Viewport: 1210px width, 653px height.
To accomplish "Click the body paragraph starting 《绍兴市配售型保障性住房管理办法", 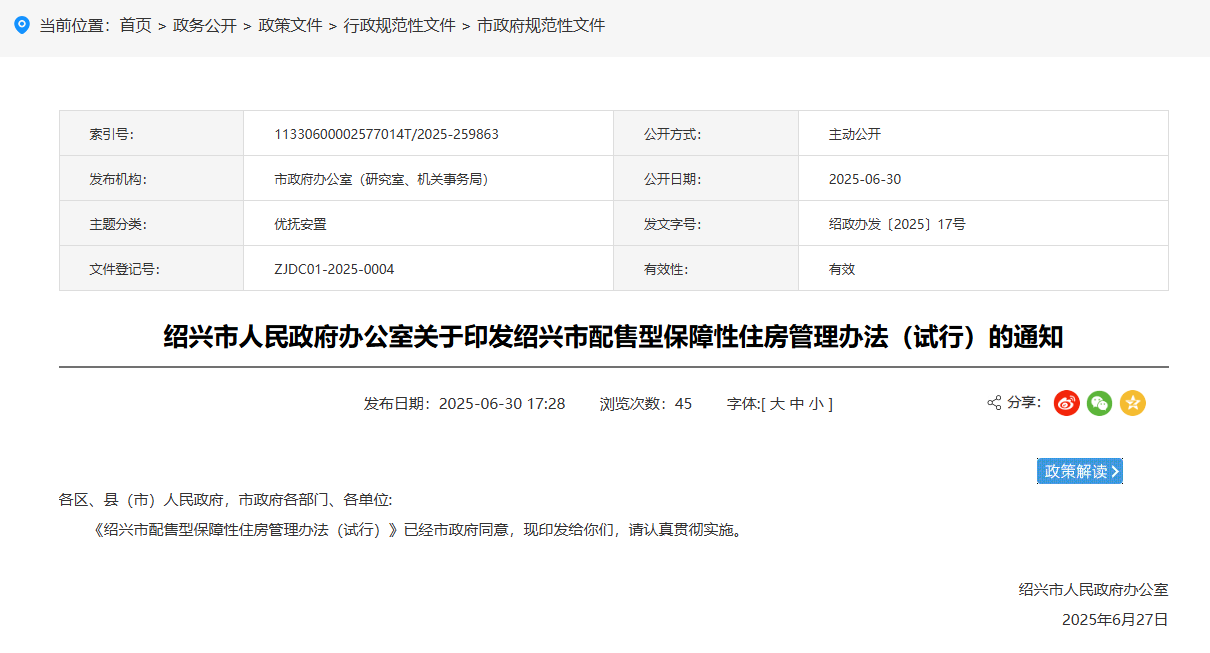I will coord(418,530).
